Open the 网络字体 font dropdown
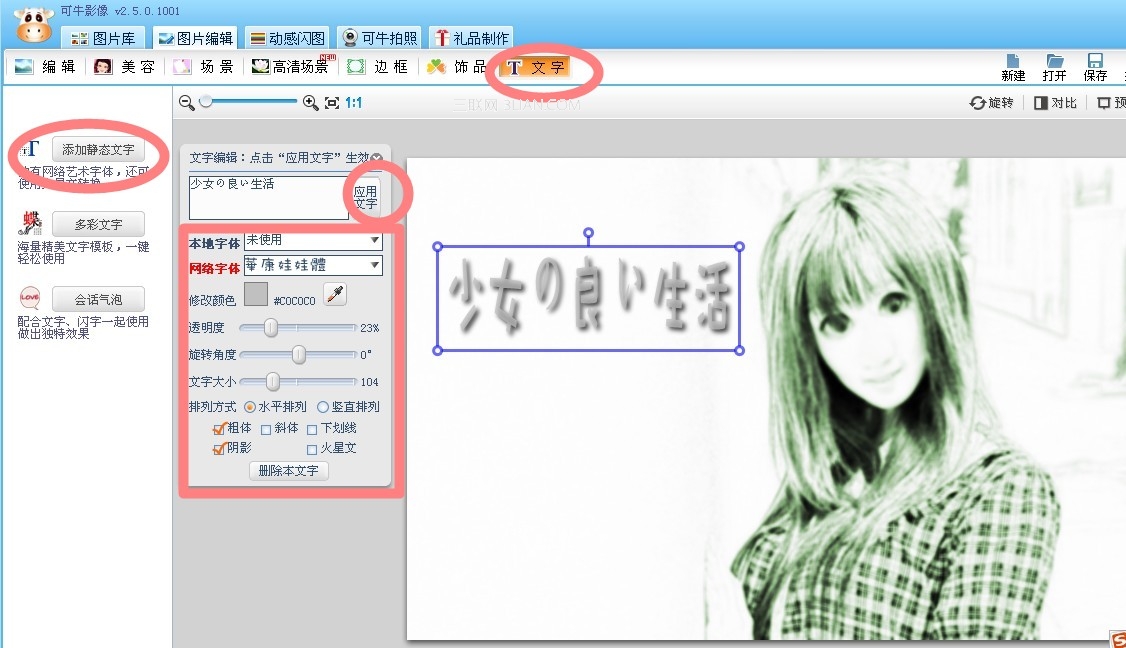The height and width of the screenshot is (648, 1126). coord(313,265)
